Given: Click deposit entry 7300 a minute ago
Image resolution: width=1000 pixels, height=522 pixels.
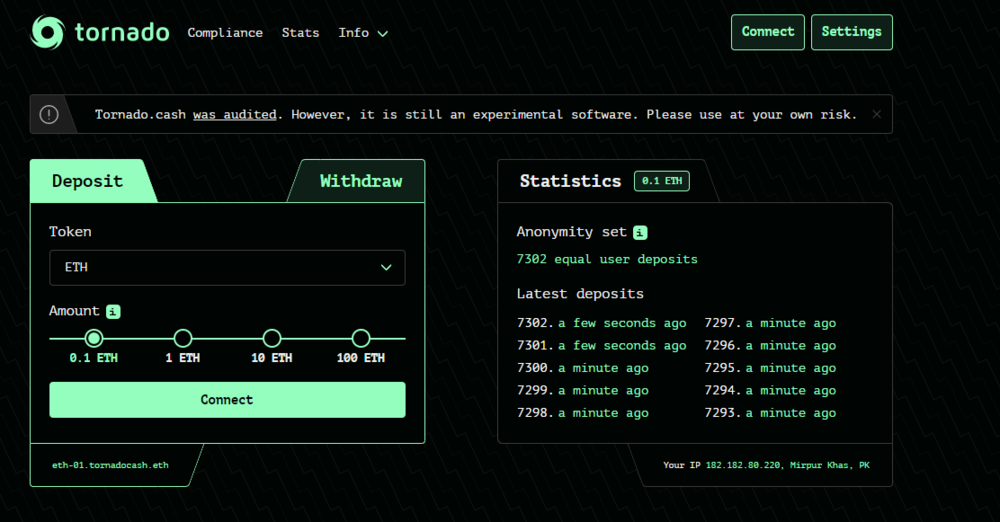Looking at the screenshot, I should point(583,368).
